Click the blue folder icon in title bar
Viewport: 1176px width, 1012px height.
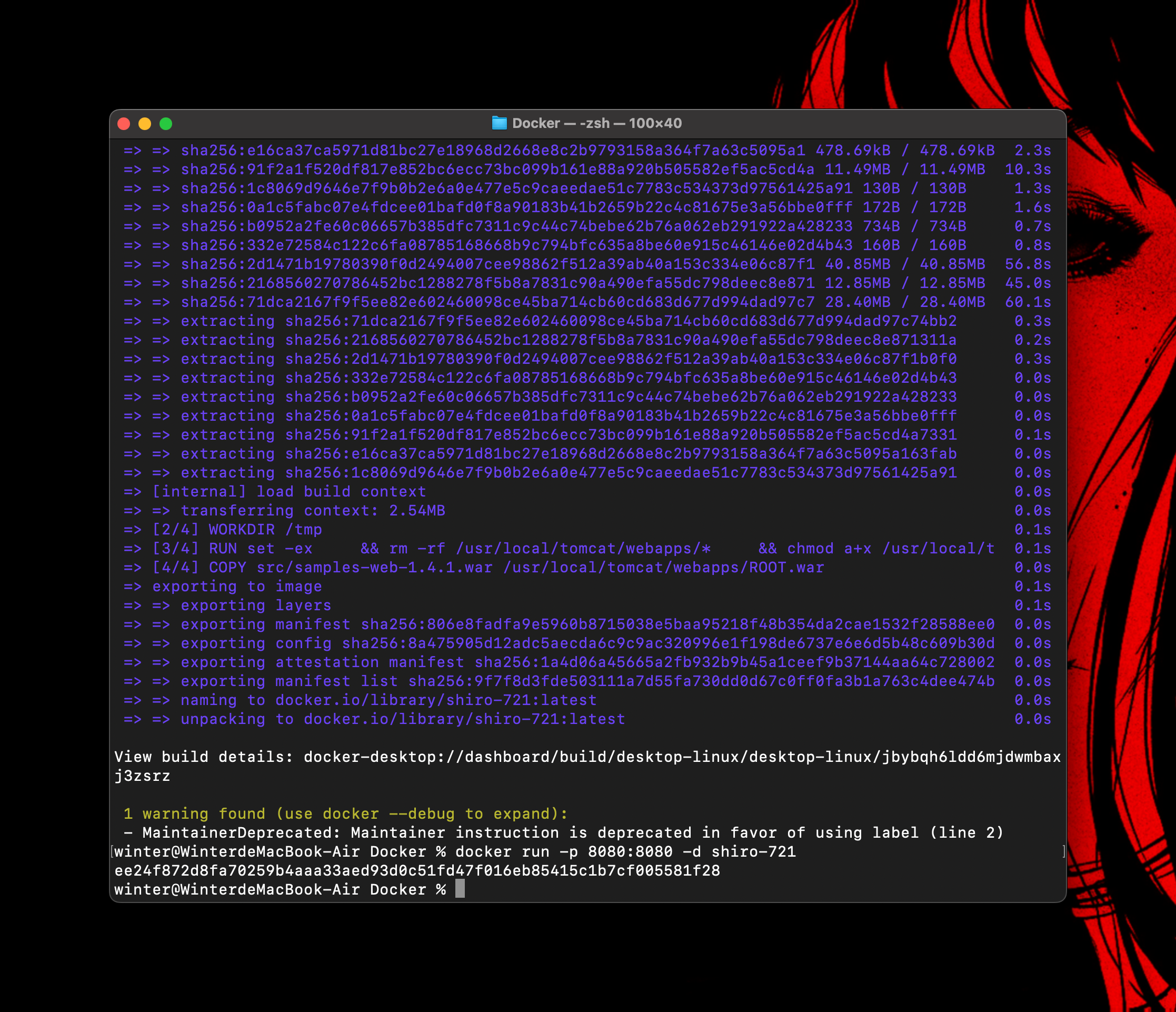click(499, 123)
